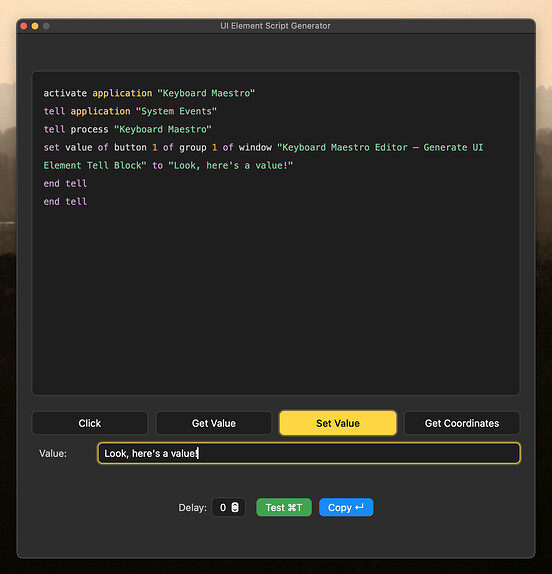The height and width of the screenshot is (574, 552).
Task: Click the line 'tell process "Keyboard Maestro"'
Action: click(128, 129)
